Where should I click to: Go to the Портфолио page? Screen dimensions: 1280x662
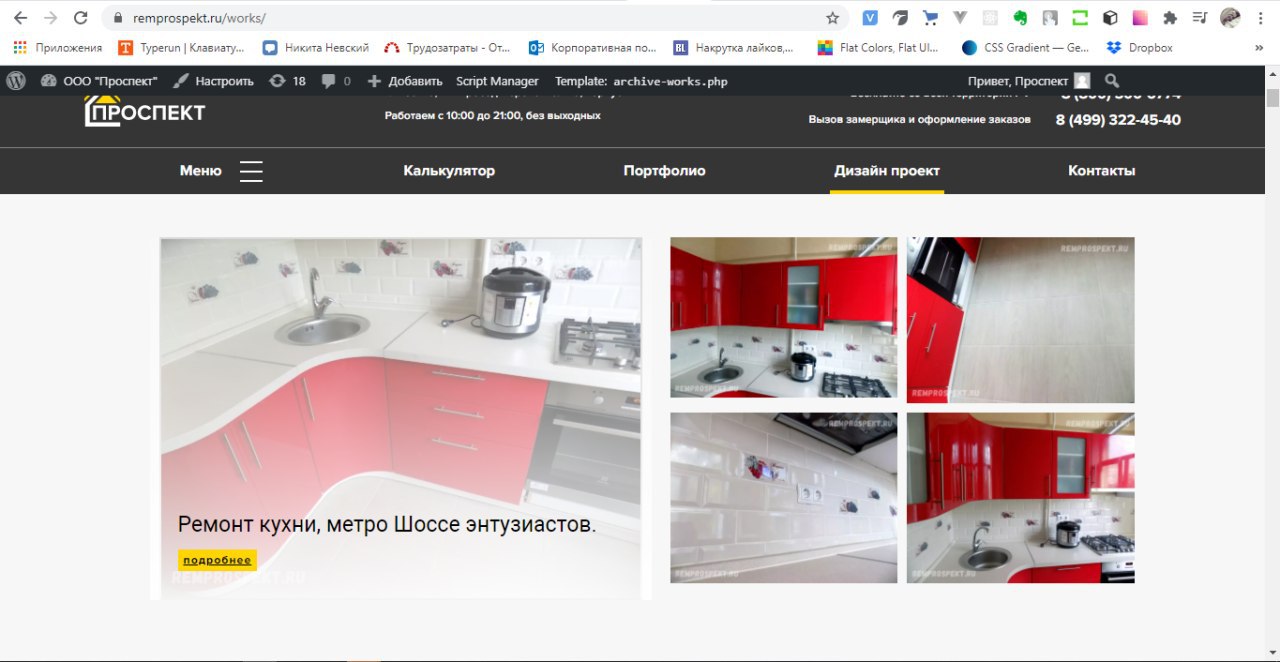(x=664, y=171)
